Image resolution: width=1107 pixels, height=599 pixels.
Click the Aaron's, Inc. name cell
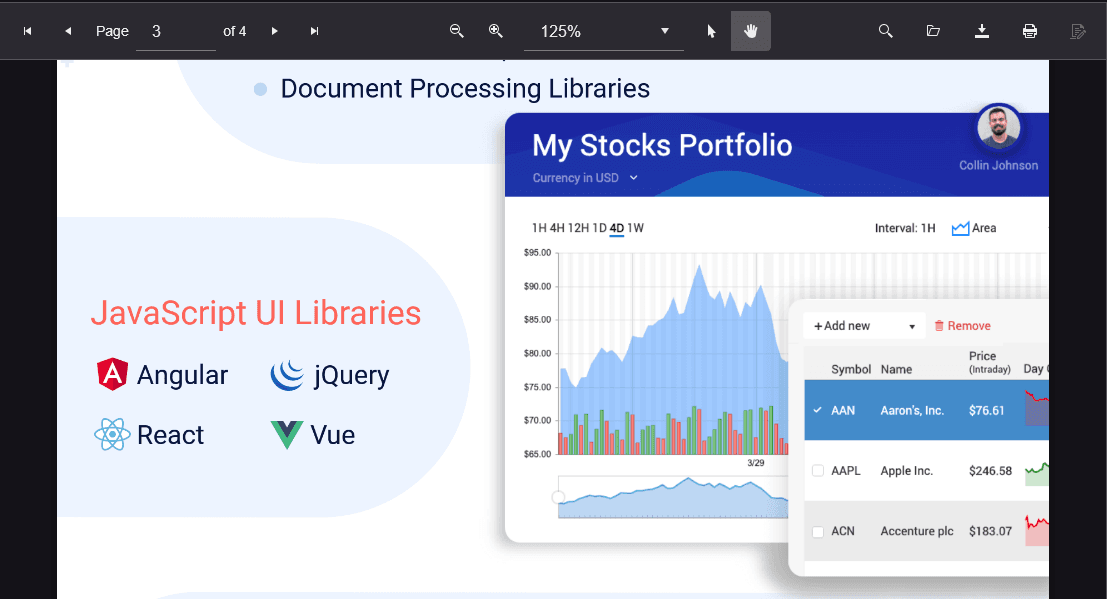(x=912, y=410)
